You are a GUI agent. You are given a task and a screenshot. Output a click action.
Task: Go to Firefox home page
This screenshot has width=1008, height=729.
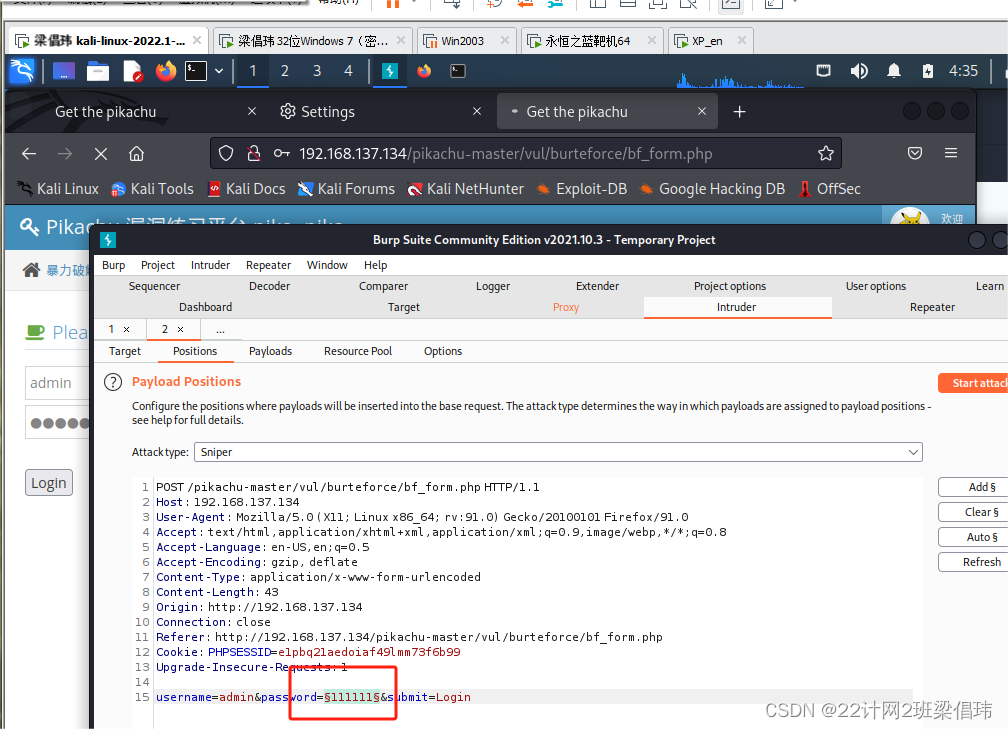pyautogui.click(x=136, y=154)
